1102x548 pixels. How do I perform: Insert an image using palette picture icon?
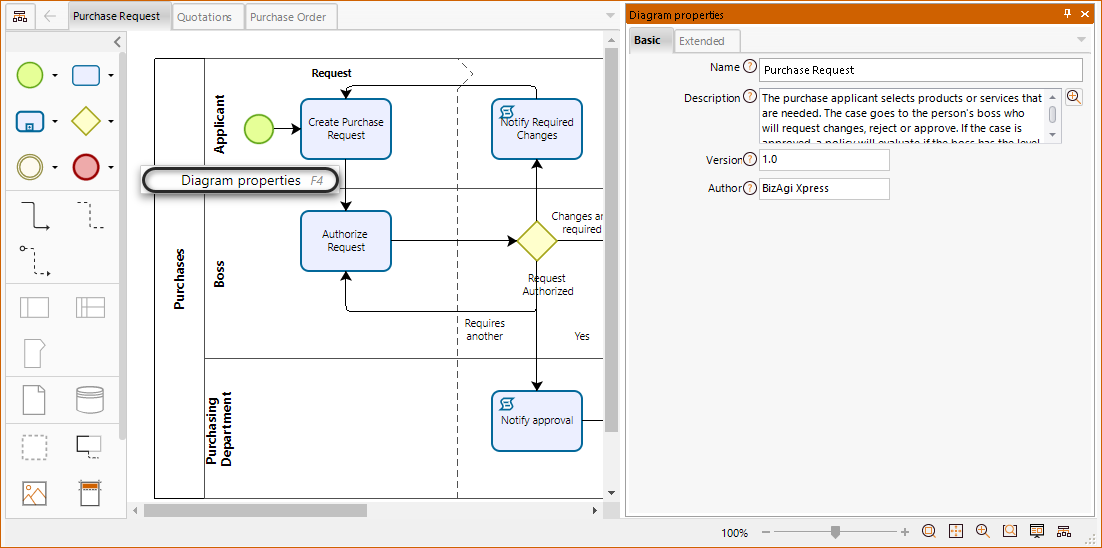[34, 493]
